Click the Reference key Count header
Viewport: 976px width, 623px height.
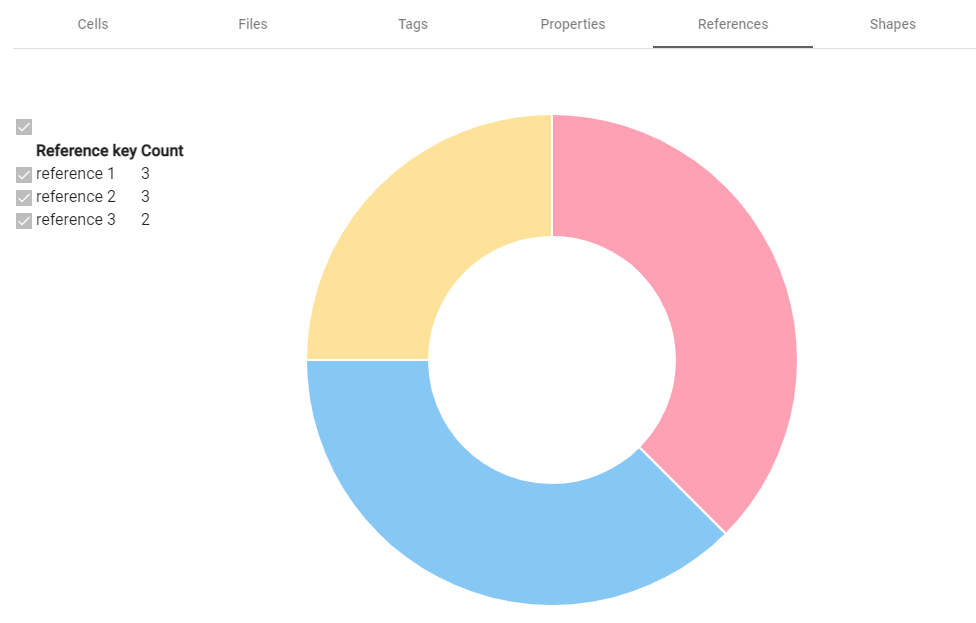pos(109,150)
